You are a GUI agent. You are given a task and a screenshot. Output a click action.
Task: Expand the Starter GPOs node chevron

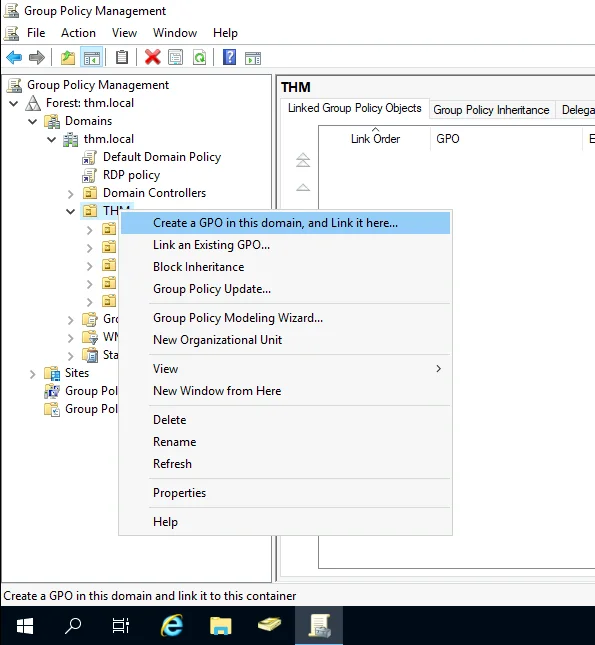[x=71, y=356]
